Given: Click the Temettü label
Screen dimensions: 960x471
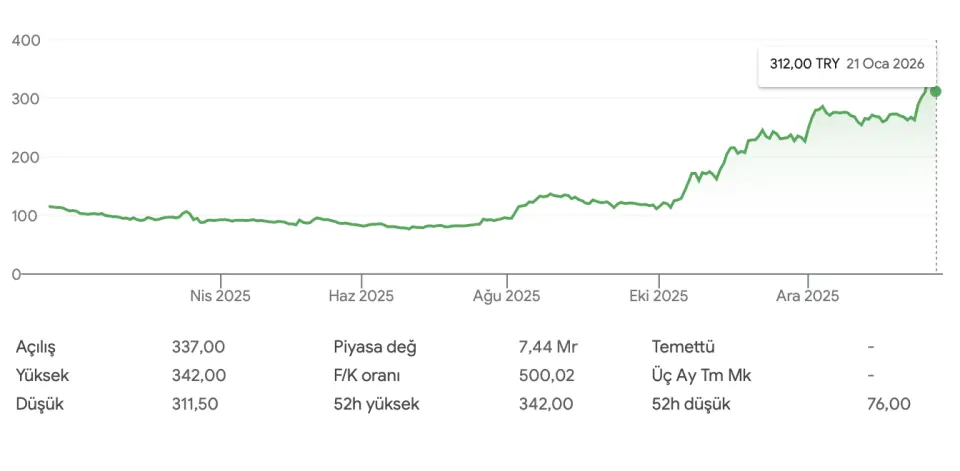Looking at the screenshot, I should click(x=683, y=347).
